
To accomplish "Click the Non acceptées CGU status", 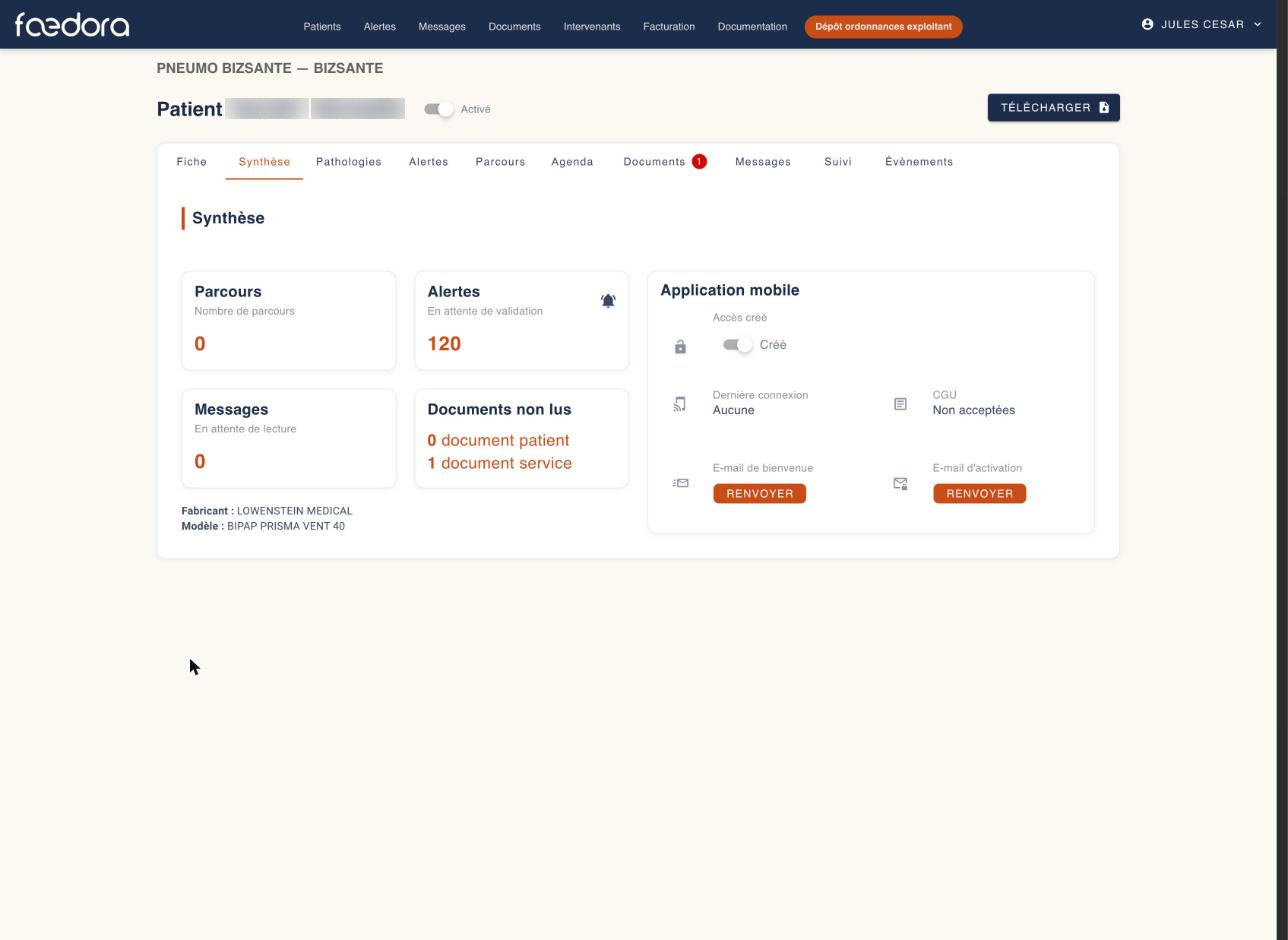I will pyautogui.click(x=974, y=410).
